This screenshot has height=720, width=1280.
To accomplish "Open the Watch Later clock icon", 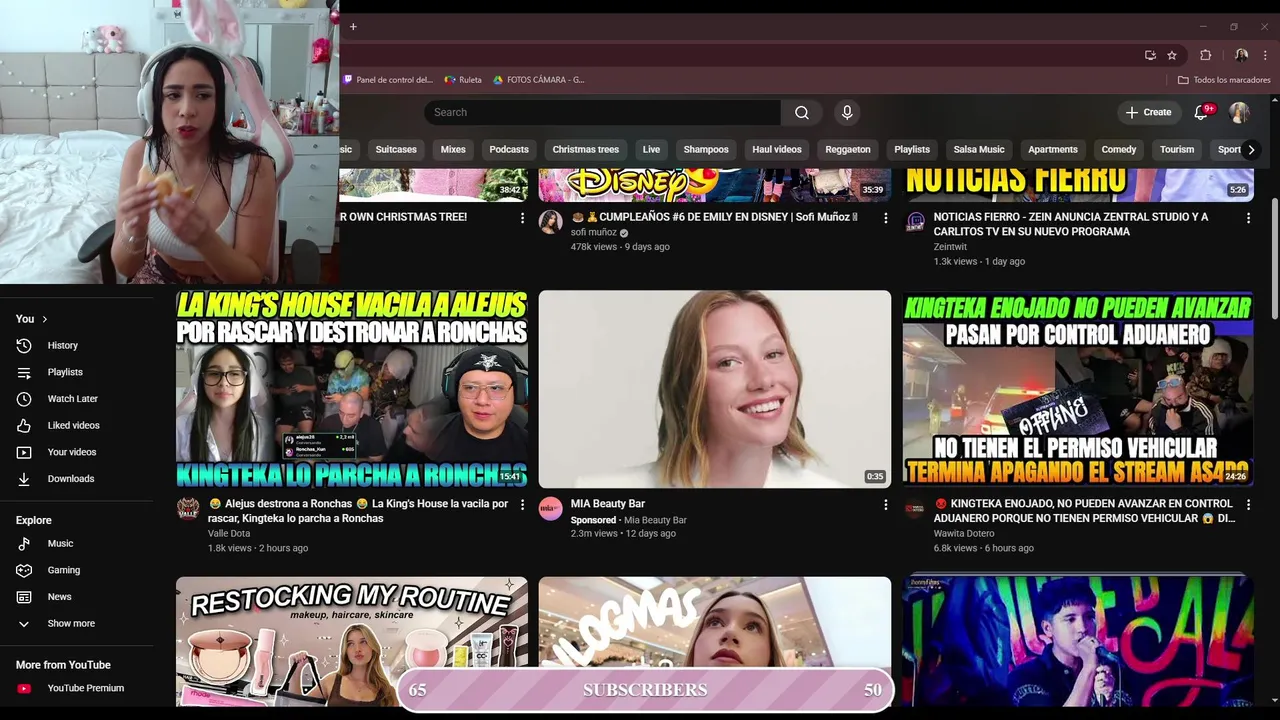I will click(x=24, y=399).
